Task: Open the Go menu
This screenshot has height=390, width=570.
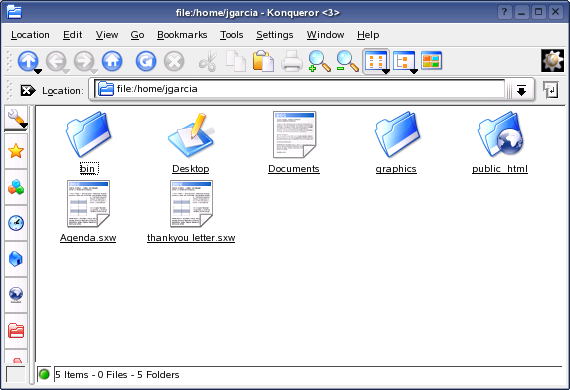Action: (x=137, y=35)
